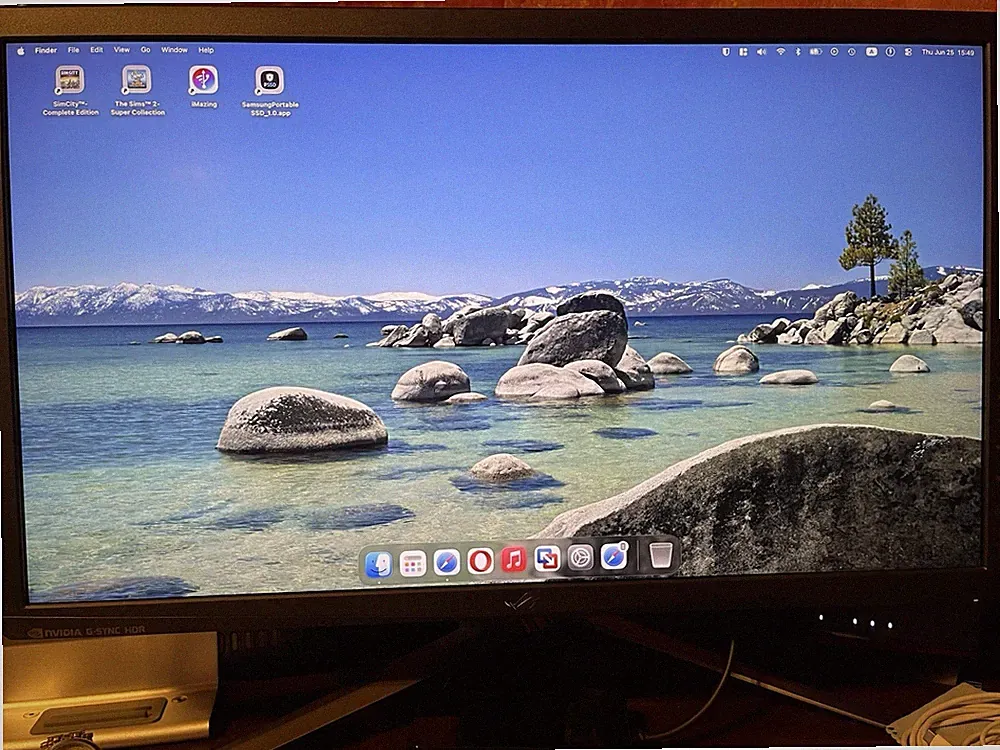The image size is (1000, 750).
Task: Open the input source "A" menu
Action: (871, 52)
